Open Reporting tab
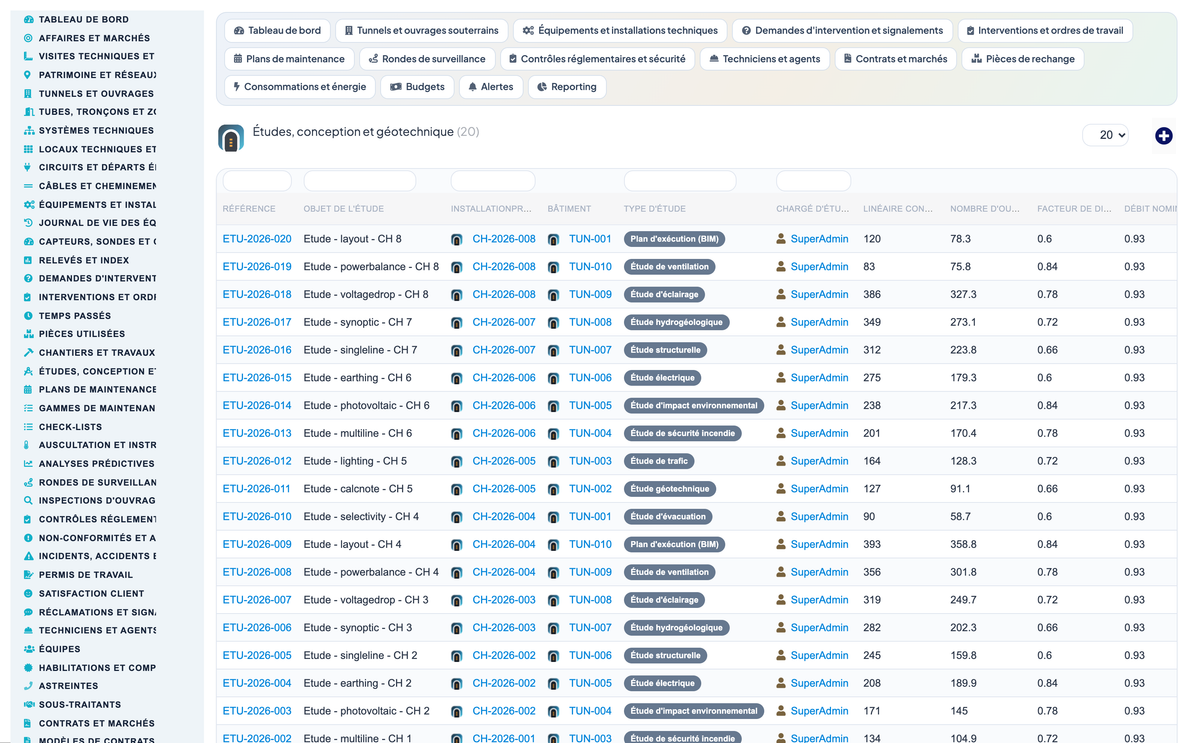The image size is (1200, 743). (567, 87)
